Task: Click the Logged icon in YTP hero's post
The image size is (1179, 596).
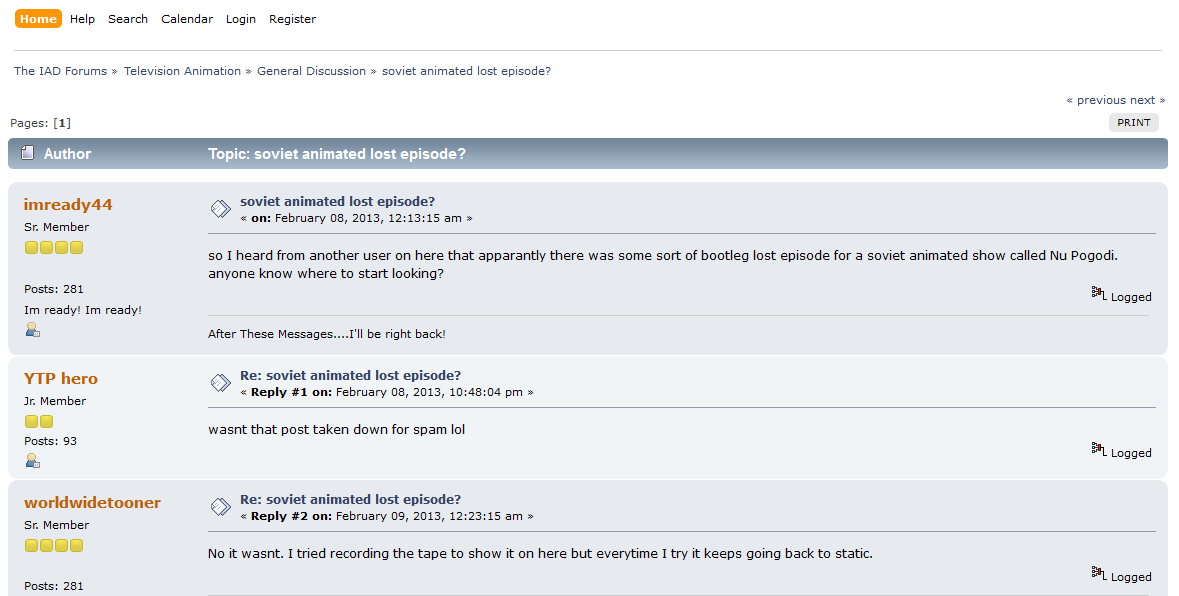Action: 1099,450
